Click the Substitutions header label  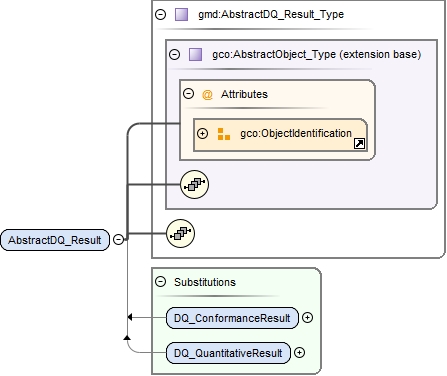coord(205,282)
